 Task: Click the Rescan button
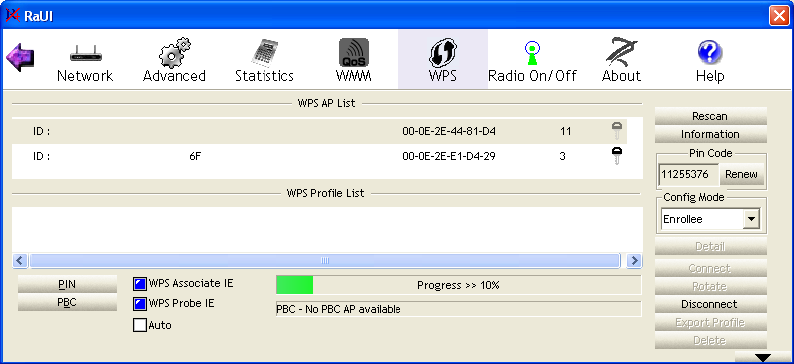click(x=710, y=116)
